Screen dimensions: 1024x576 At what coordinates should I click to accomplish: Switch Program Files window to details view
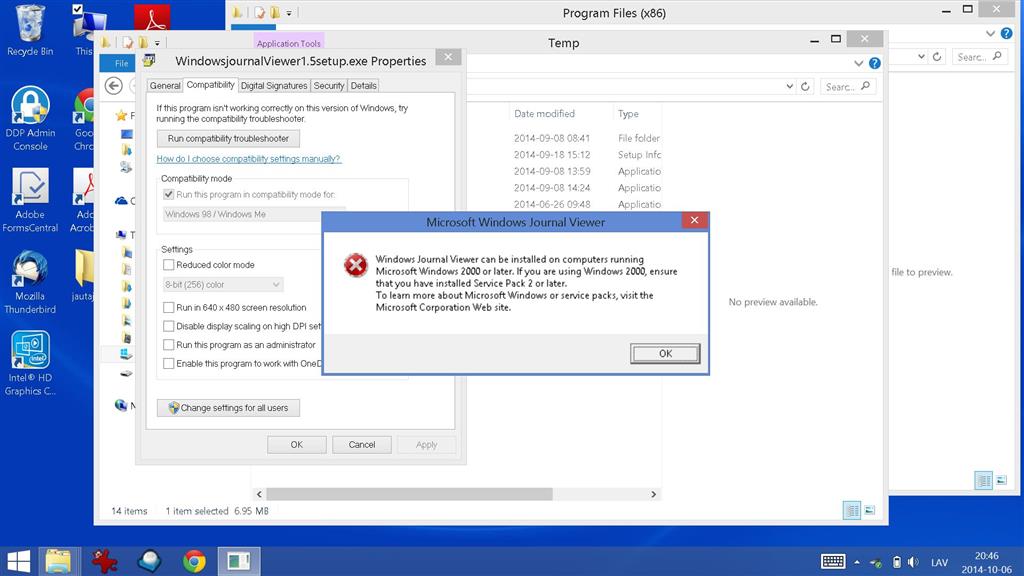point(984,480)
